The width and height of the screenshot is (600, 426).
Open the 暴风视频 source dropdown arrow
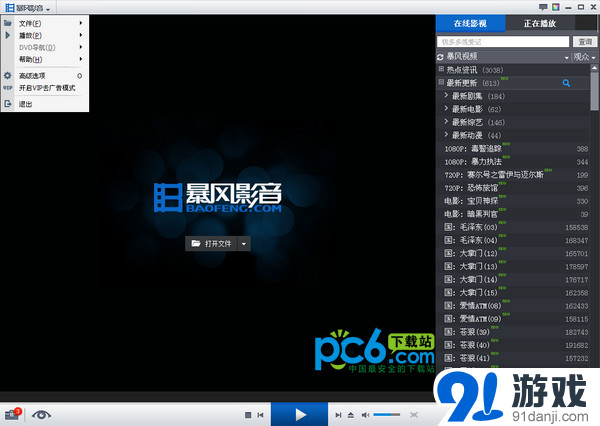click(567, 58)
